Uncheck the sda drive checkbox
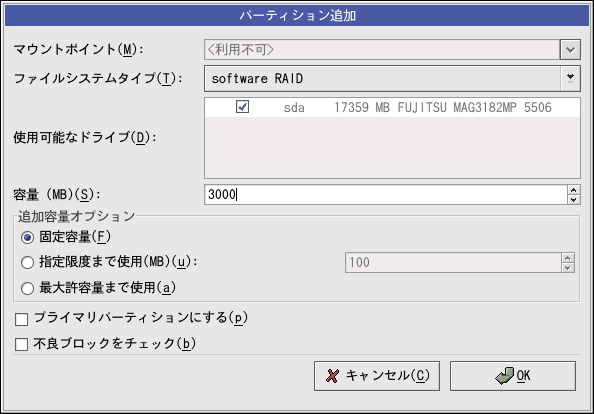 (x=242, y=107)
